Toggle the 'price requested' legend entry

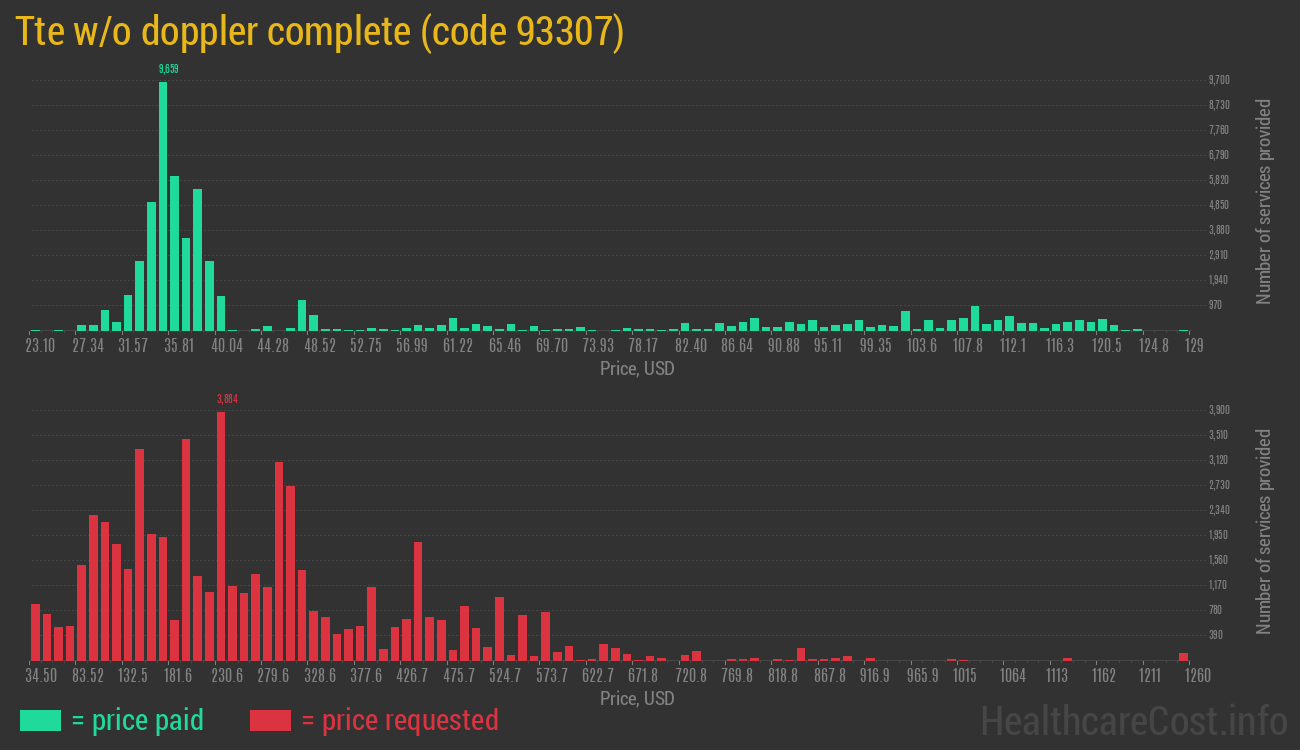tap(408, 720)
